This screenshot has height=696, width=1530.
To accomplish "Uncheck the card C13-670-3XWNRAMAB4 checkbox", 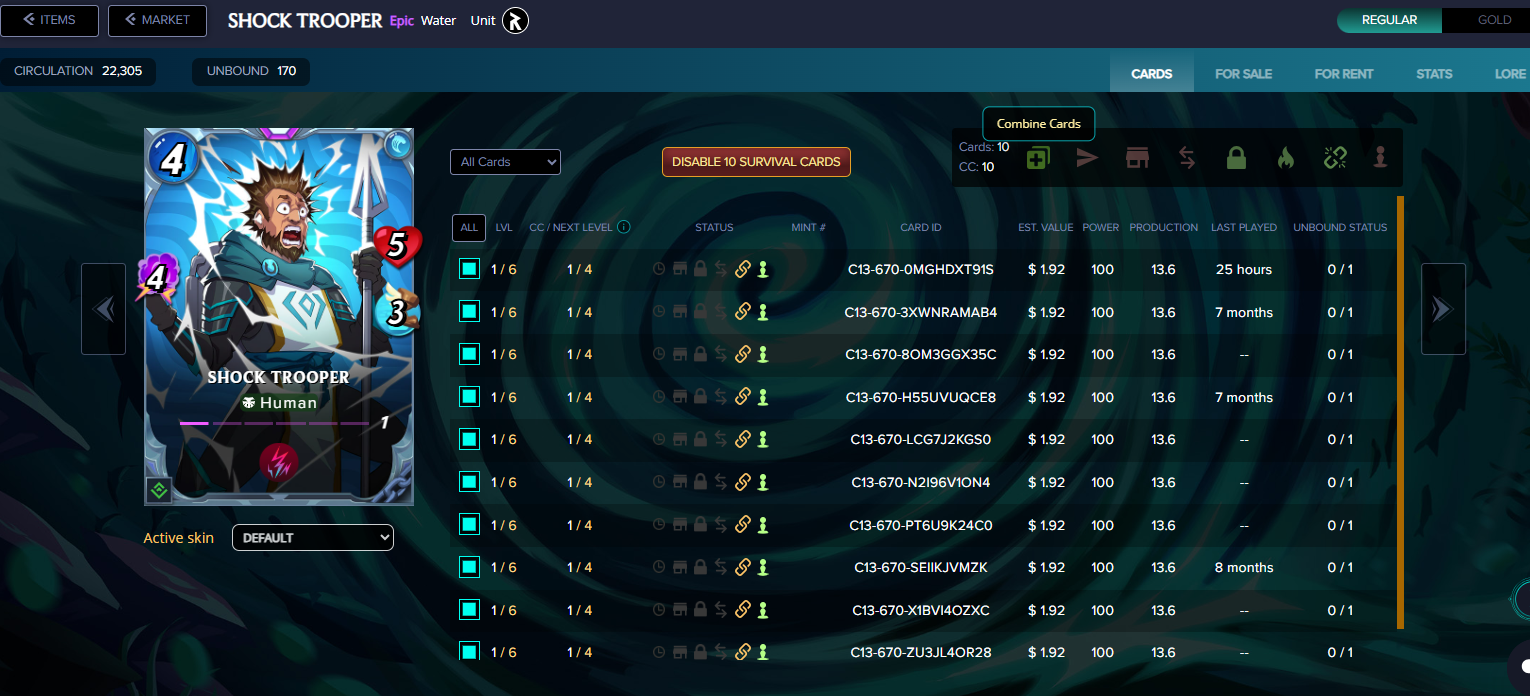I will pos(470,312).
